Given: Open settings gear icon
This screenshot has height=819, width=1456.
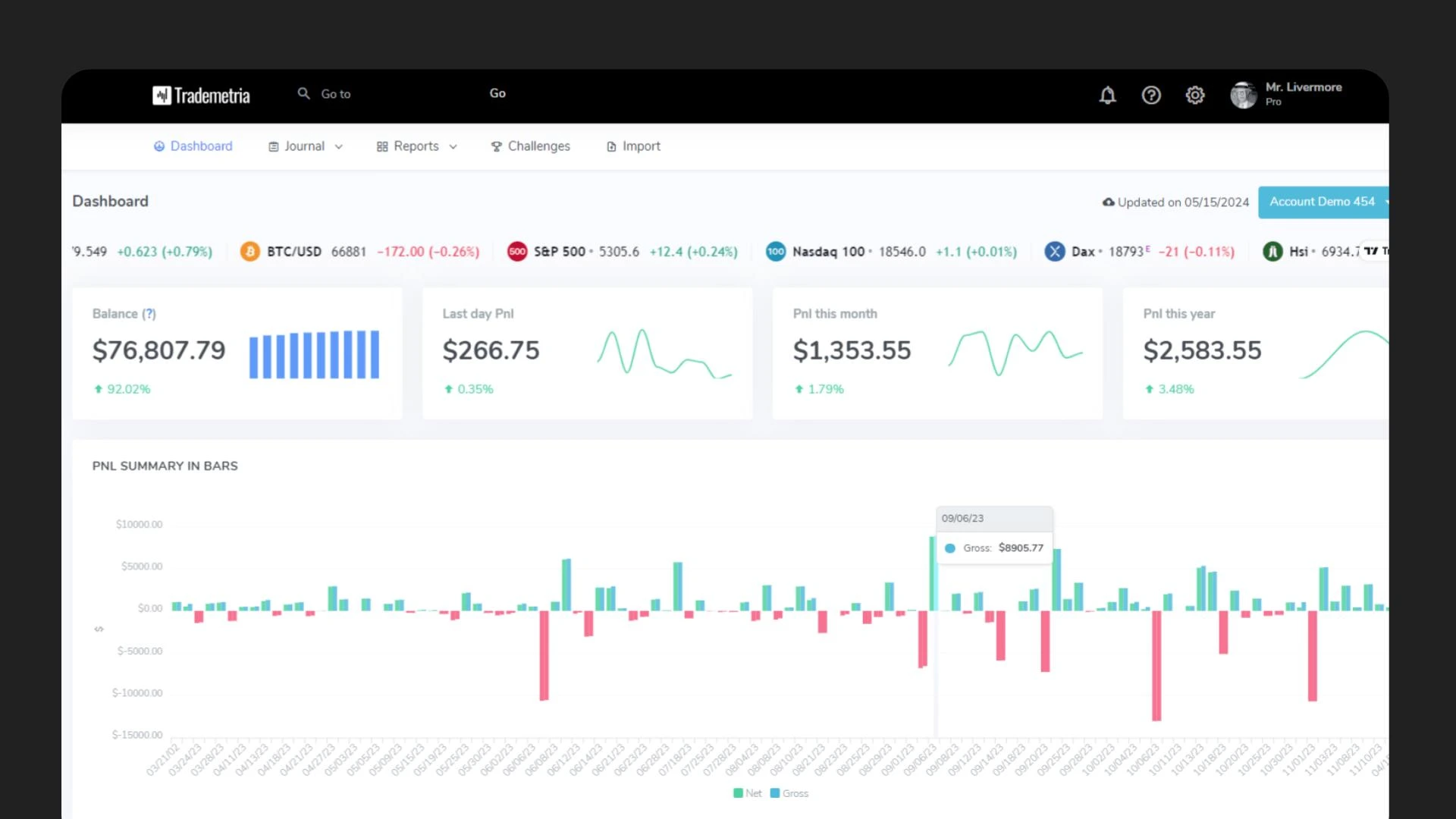Looking at the screenshot, I should click(1195, 96).
